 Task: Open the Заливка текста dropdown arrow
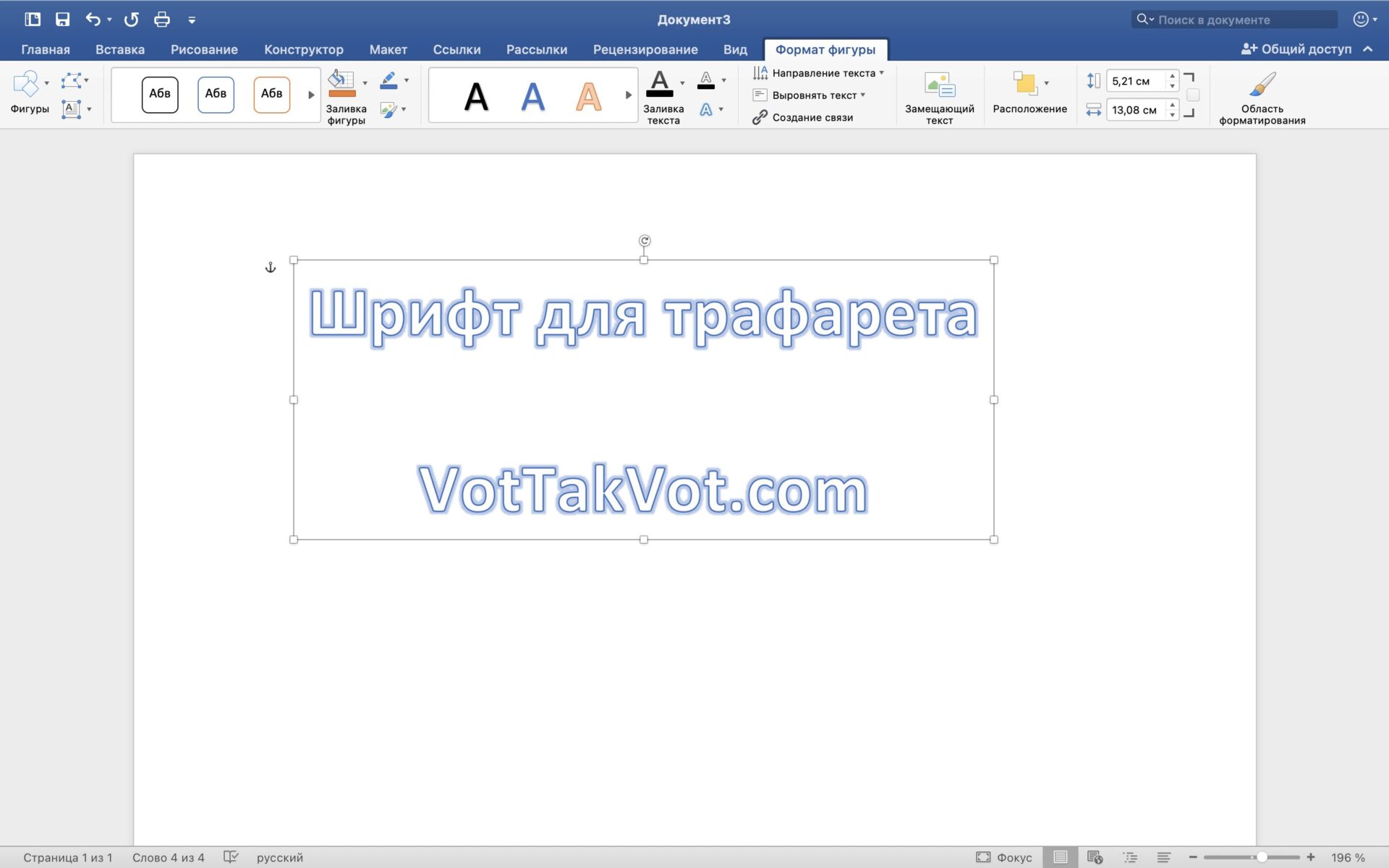[682, 83]
